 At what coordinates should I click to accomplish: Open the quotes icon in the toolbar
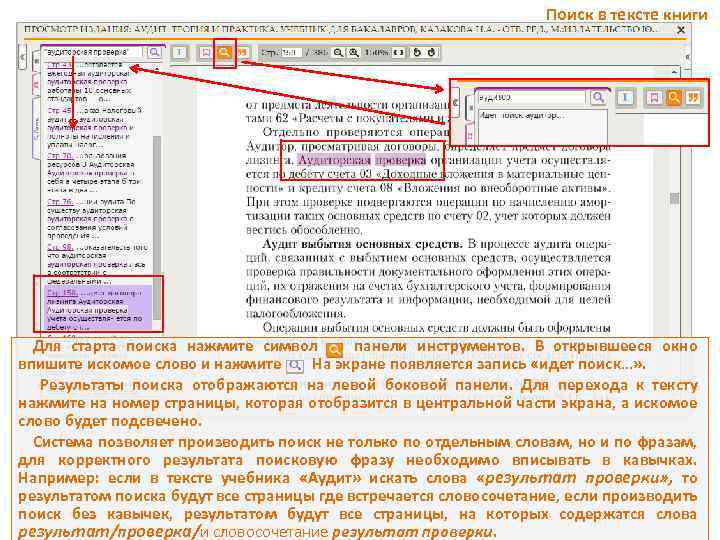pyautogui.click(x=242, y=52)
